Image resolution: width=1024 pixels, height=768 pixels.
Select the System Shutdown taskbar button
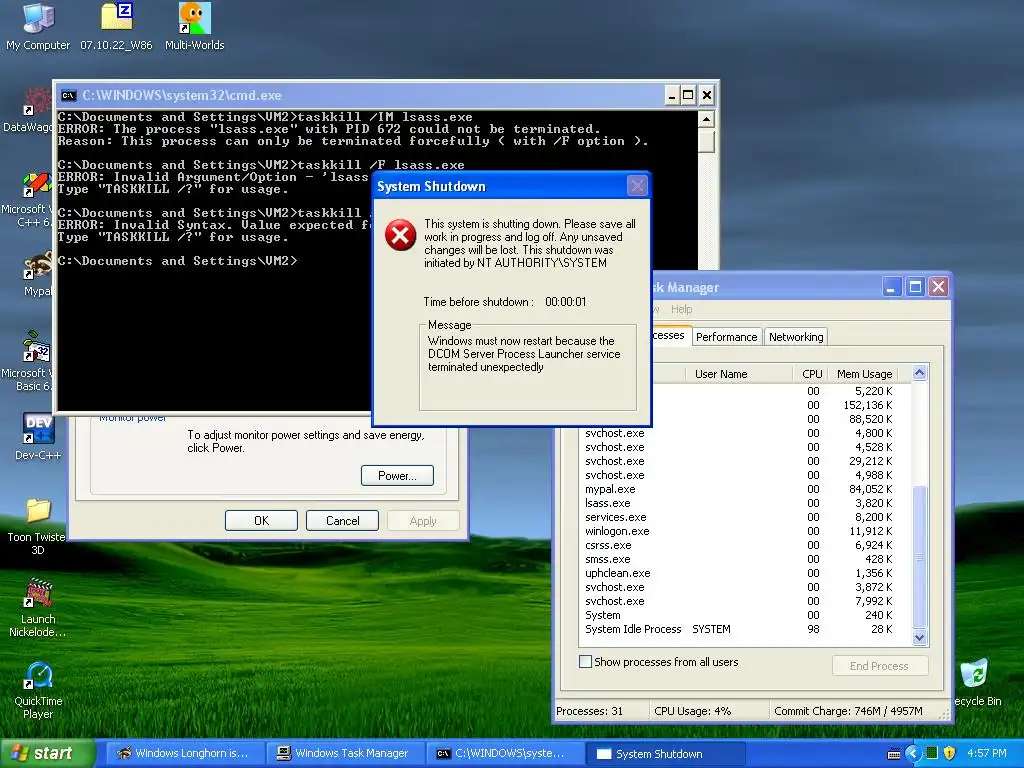pos(665,753)
